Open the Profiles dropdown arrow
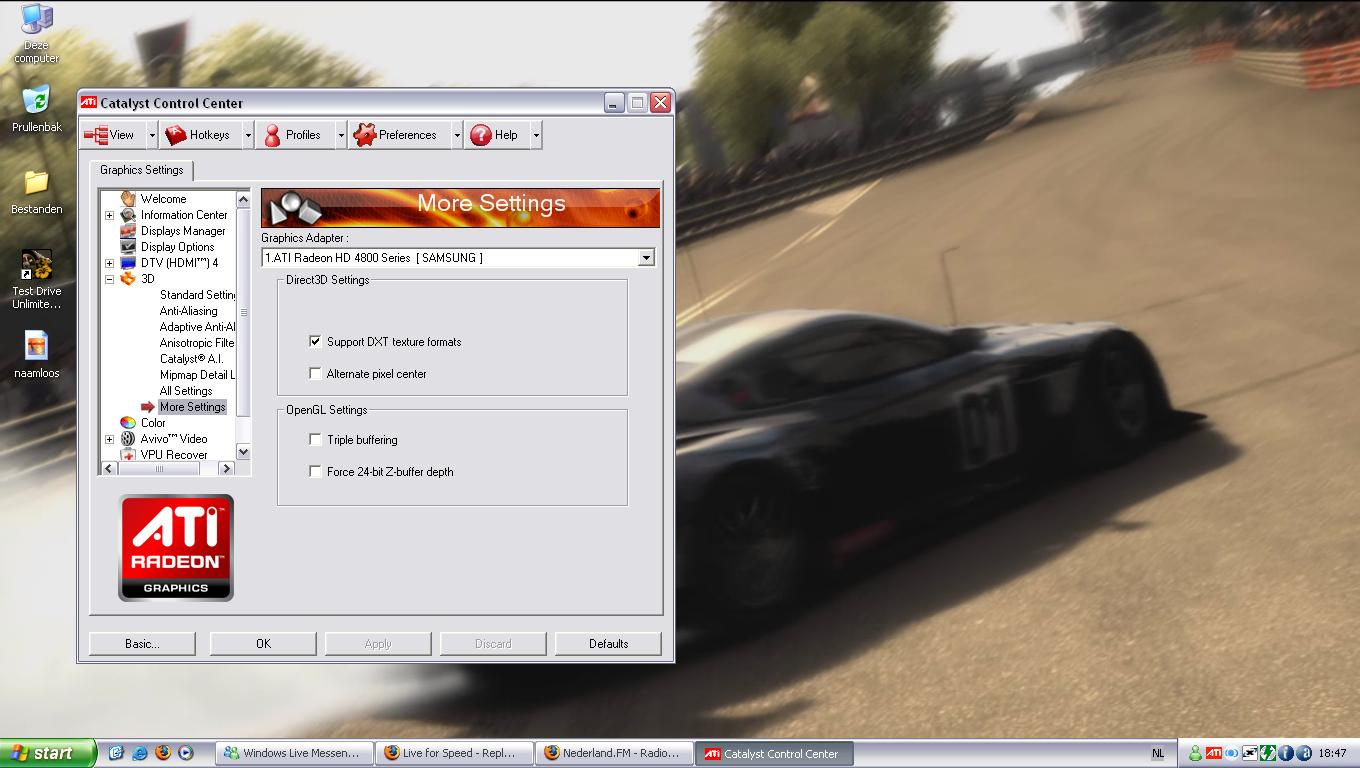Image resolution: width=1360 pixels, height=768 pixels. [x=340, y=135]
